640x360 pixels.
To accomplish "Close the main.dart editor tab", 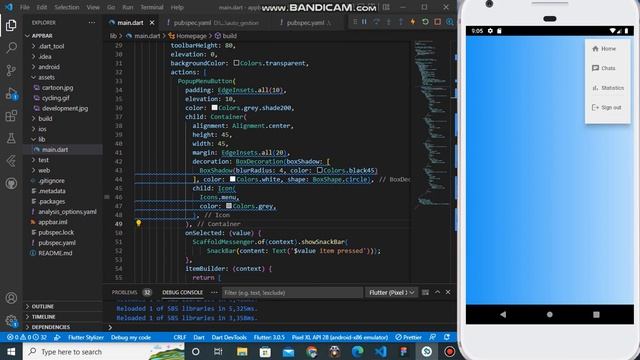I will [152, 23].
